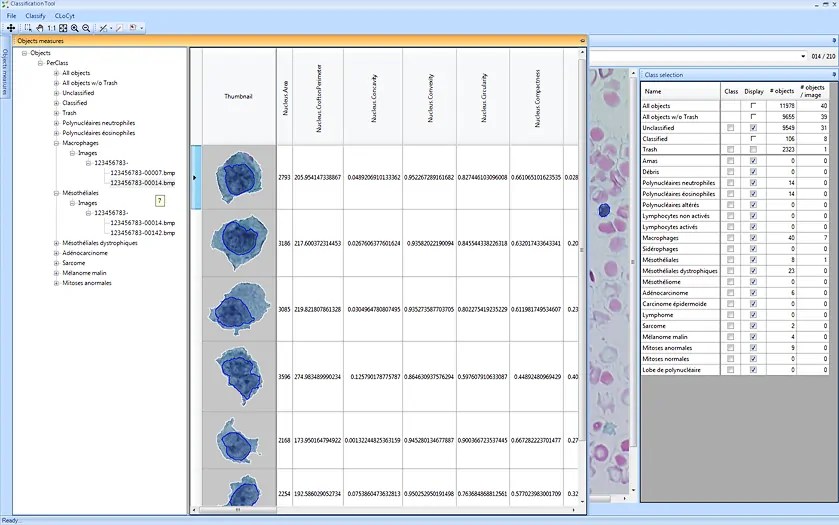Click the Class selection panel title

pyautogui.click(x=663, y=75)
